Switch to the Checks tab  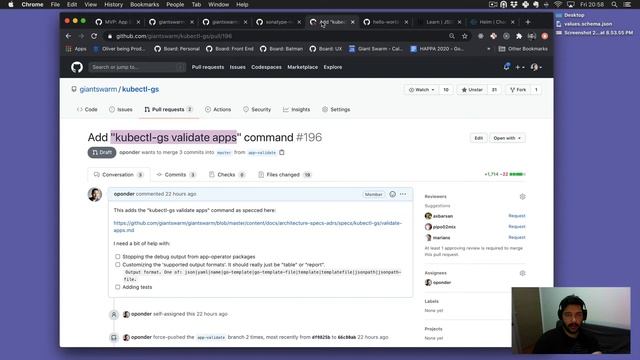click(227, 175)
